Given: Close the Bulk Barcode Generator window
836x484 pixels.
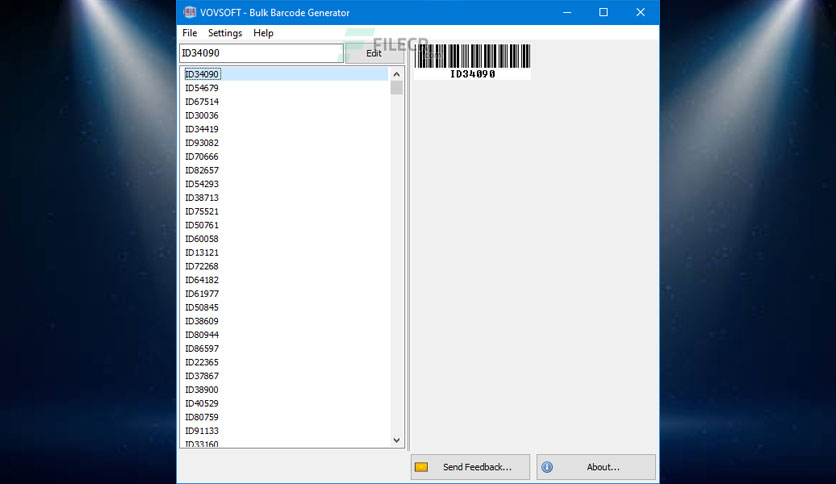Looking at the screenshot, I should 640,12.
